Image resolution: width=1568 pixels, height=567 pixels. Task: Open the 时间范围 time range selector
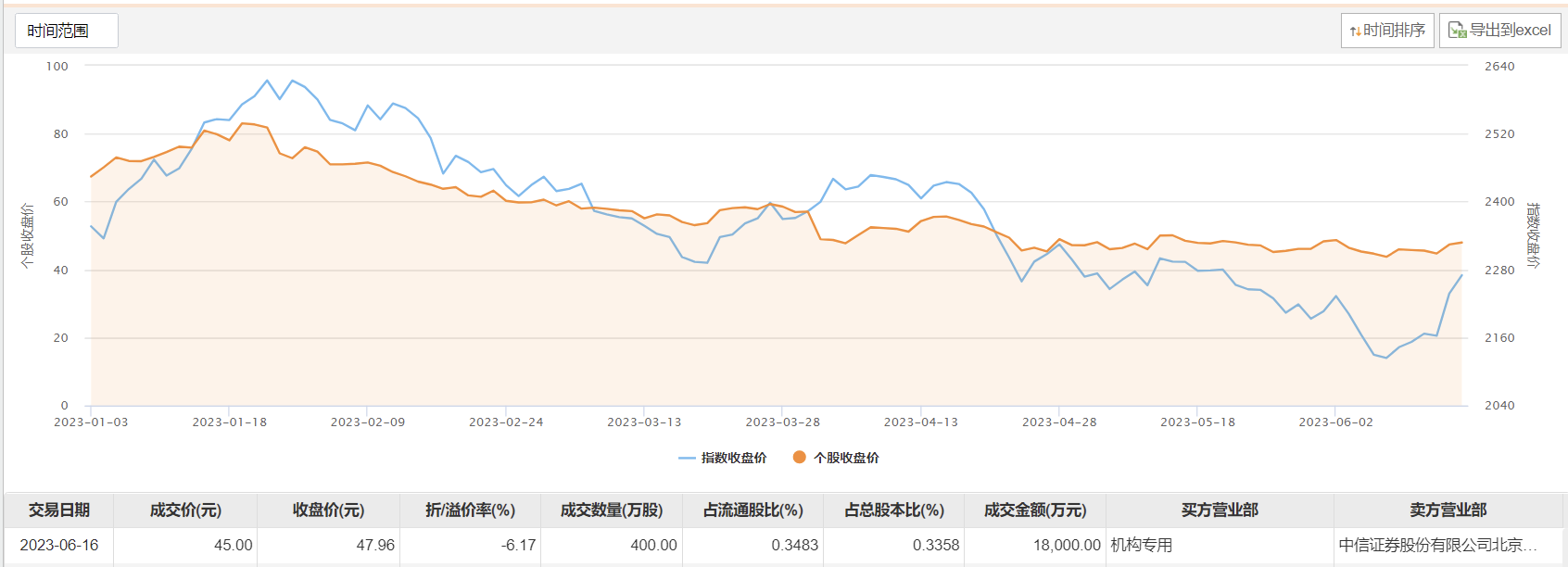[67, 31]
